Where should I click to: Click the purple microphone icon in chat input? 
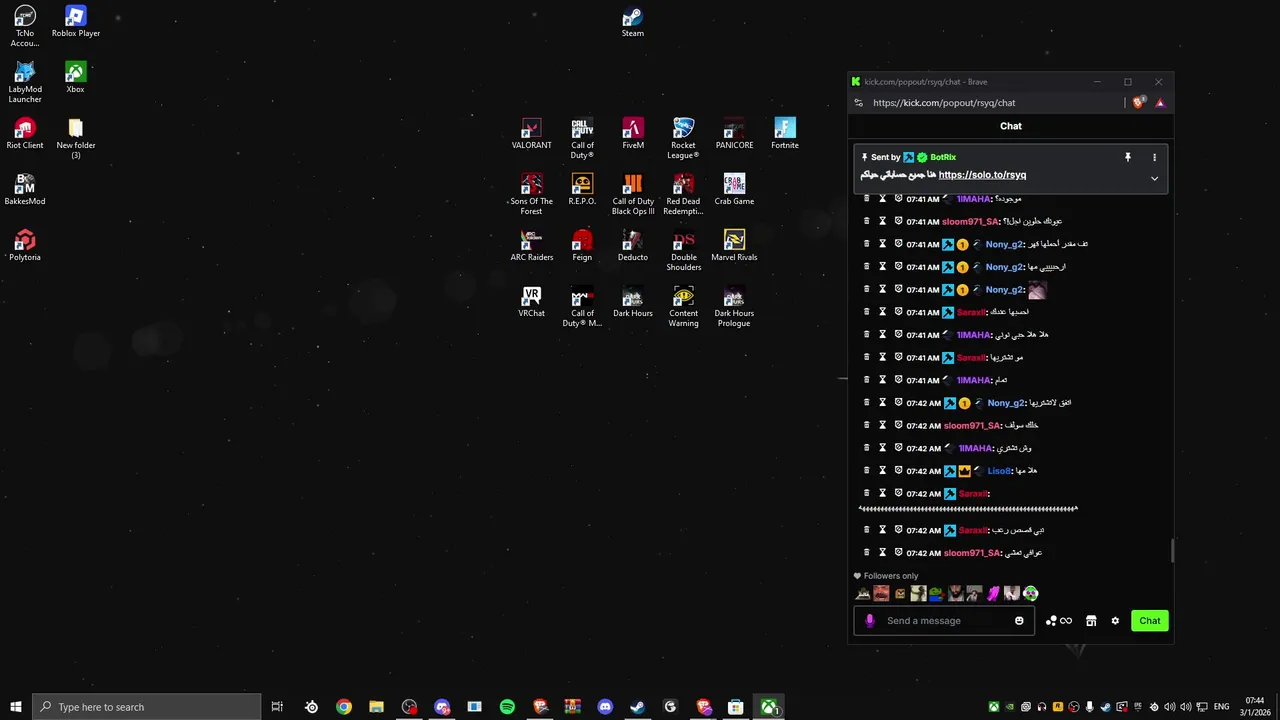pos(869,621)
